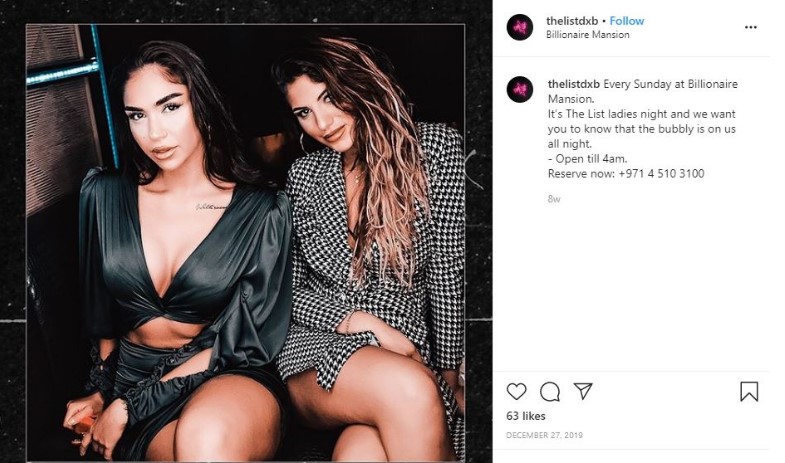Click the caption text about ladies night
785x463 pixels.
[x=642, y=129]
